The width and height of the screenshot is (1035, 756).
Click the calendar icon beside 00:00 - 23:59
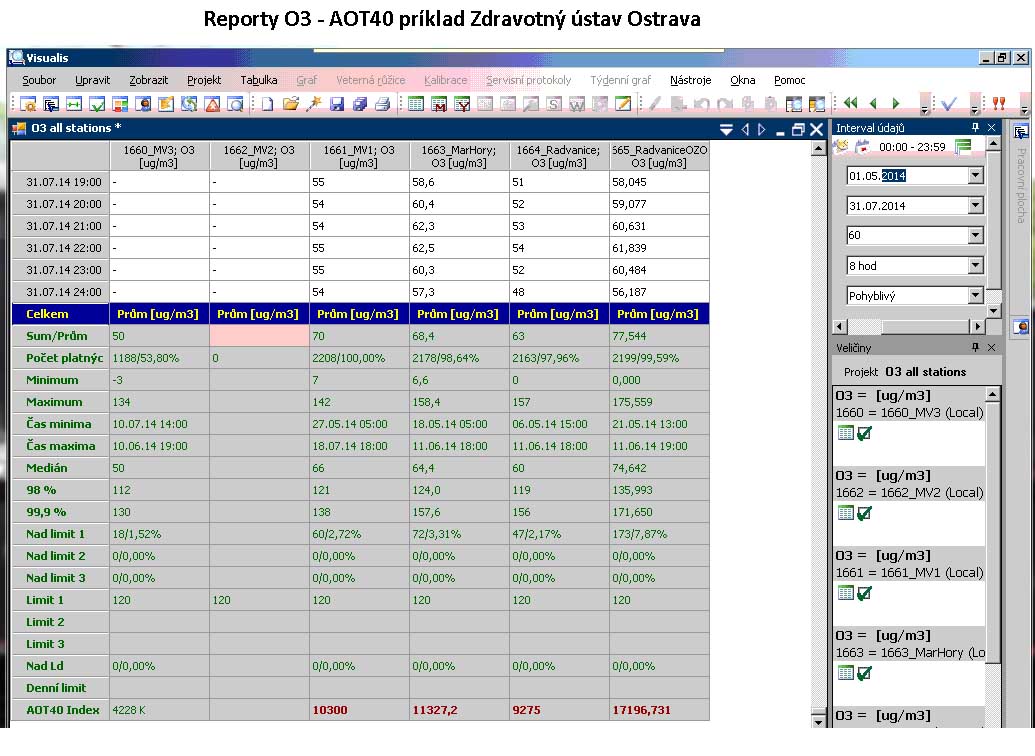click(863, 147)
